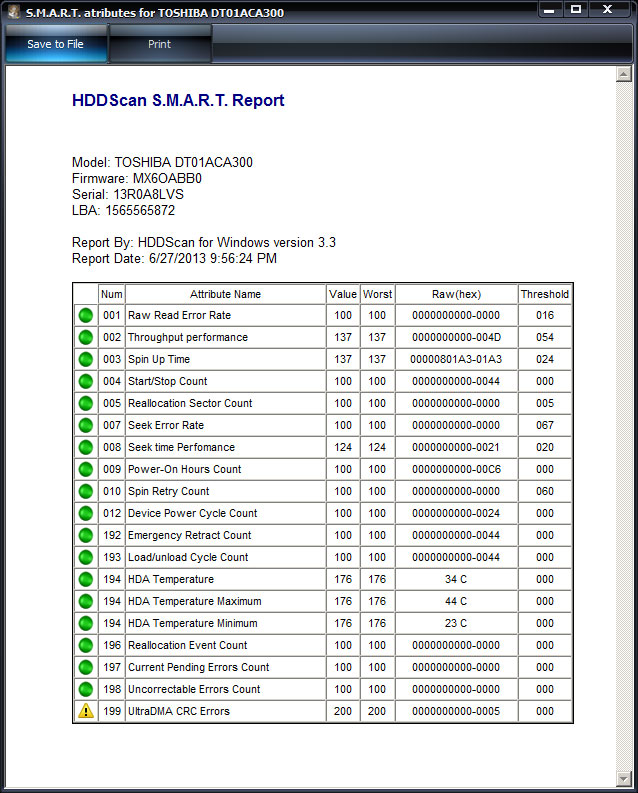Click green status icon for Current Pending Errors Count

point(86,668)
